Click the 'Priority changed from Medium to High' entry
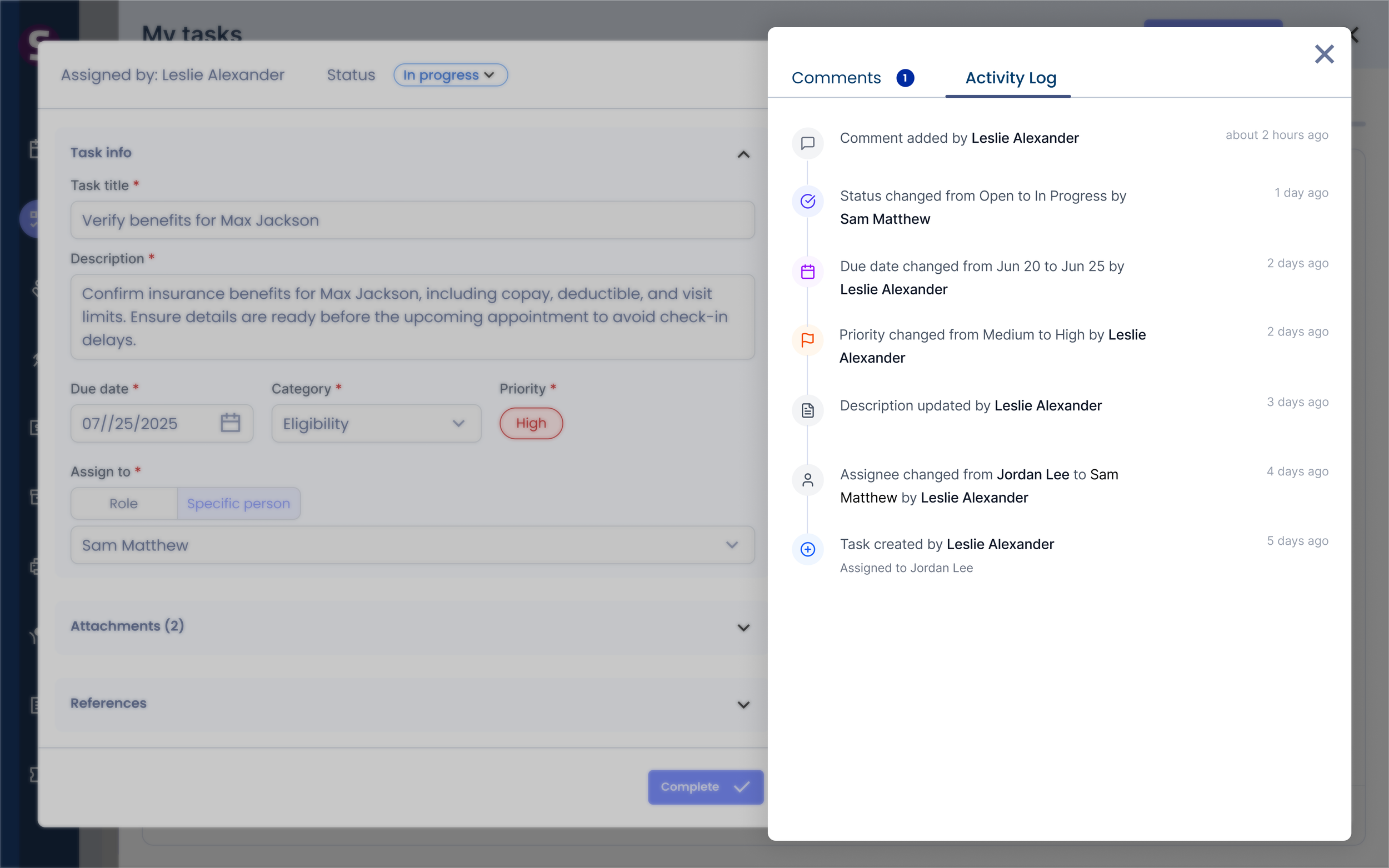This screenshot has width=1389, height=868. (x=992, y=346)
